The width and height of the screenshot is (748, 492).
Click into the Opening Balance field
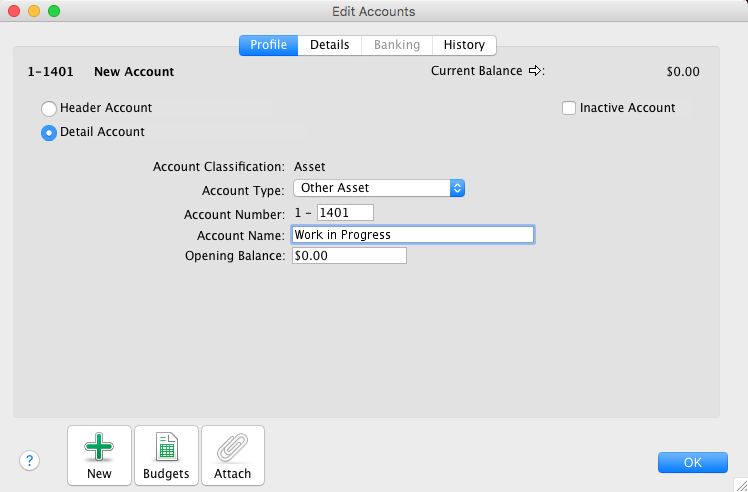tap(348, 256)
